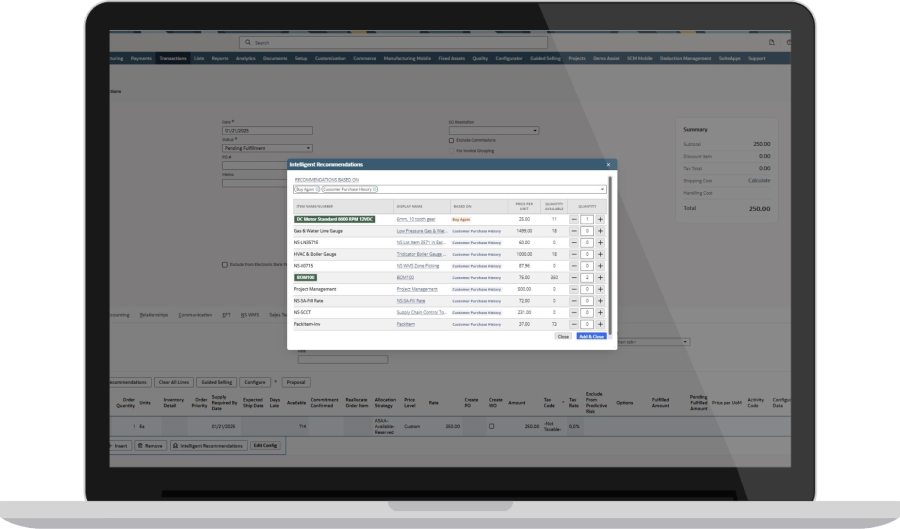900x529 pixels.
Task: Decrease PackItem-Inv quantity
Action: point(573,324)
